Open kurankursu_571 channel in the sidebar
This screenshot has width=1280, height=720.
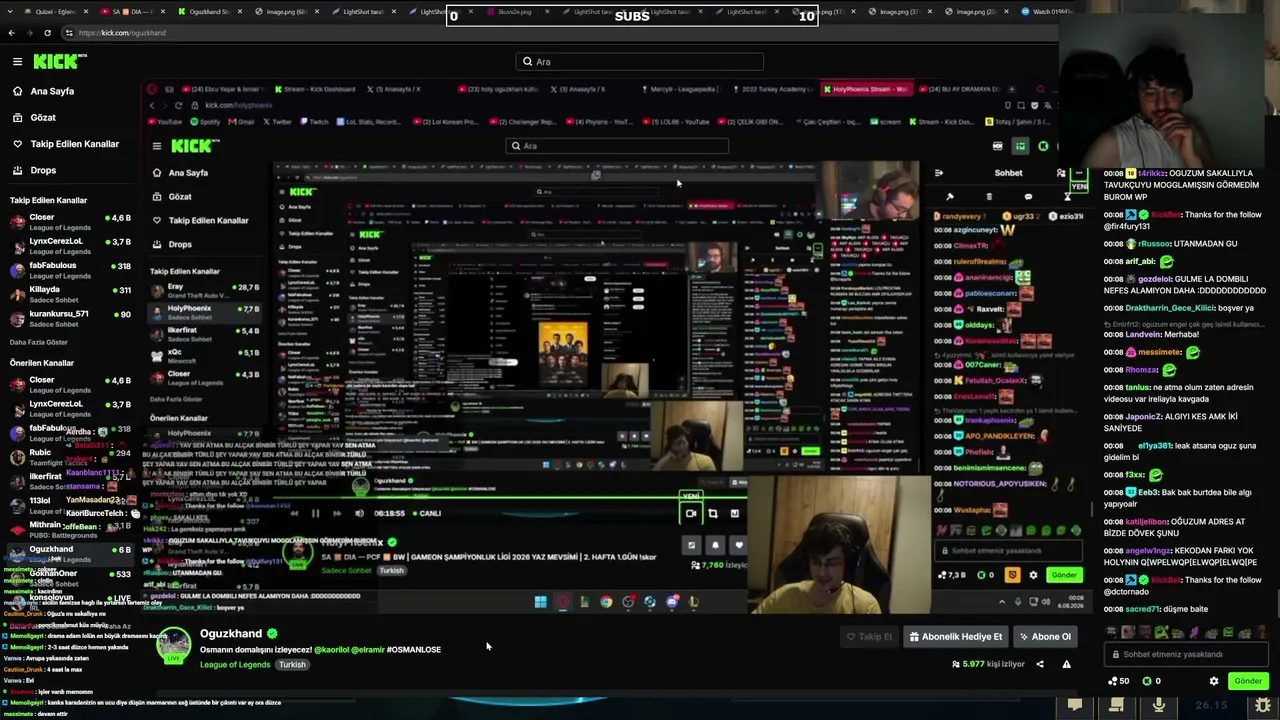pyautogui.click(x=68, y=317)
